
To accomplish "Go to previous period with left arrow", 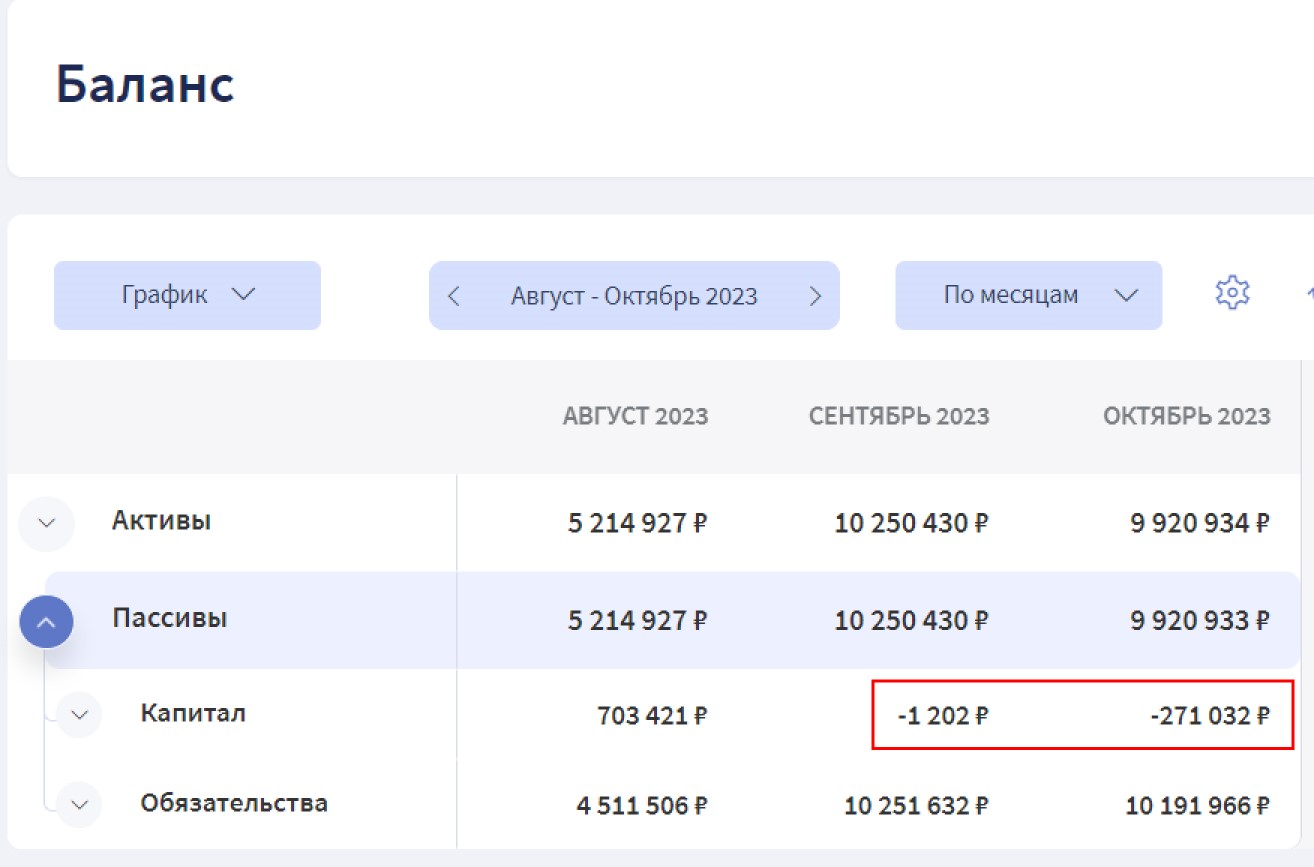I will click(454, 296).
